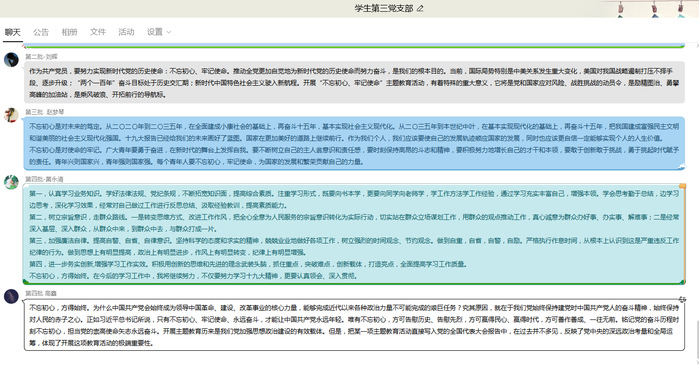Open the 活动 tab
This screenshot has width=699, height=365.
[126, 32]
